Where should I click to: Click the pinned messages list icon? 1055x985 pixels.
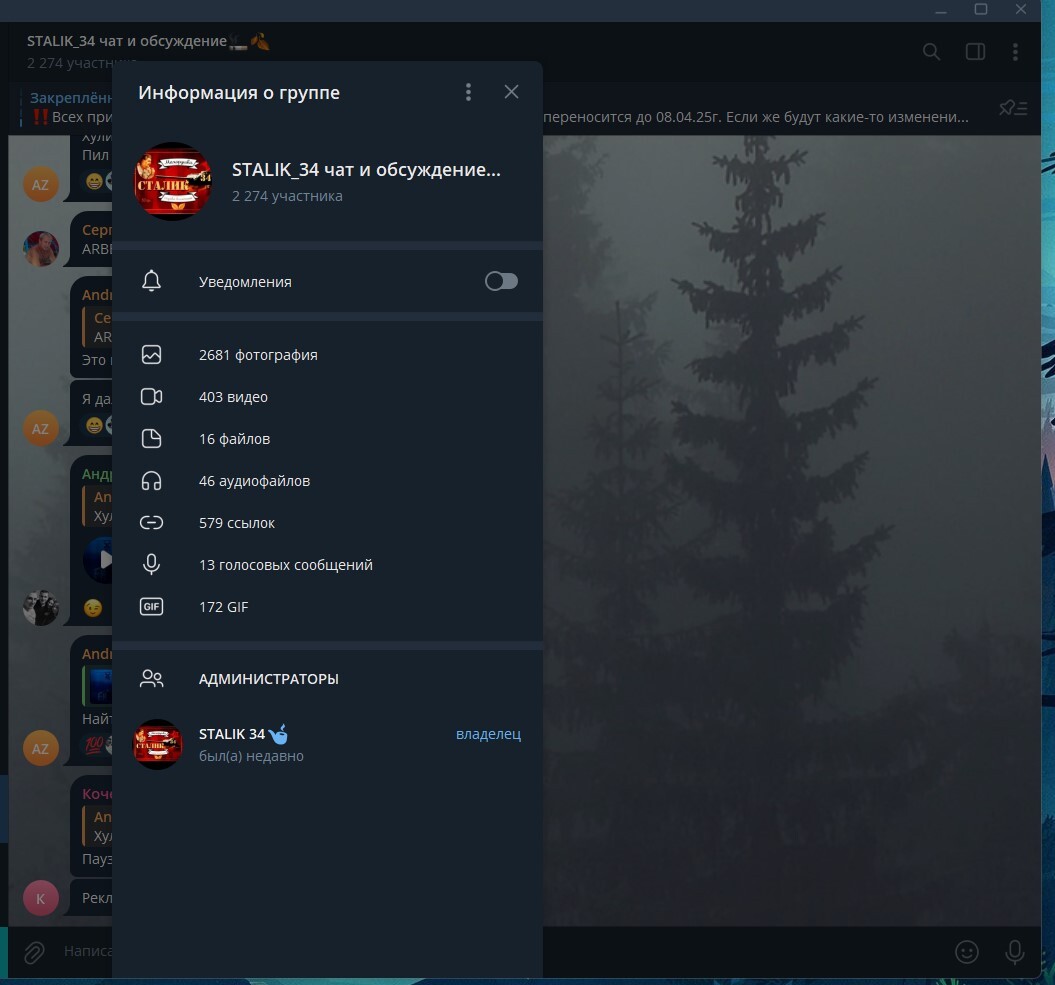pos(1013,108)
